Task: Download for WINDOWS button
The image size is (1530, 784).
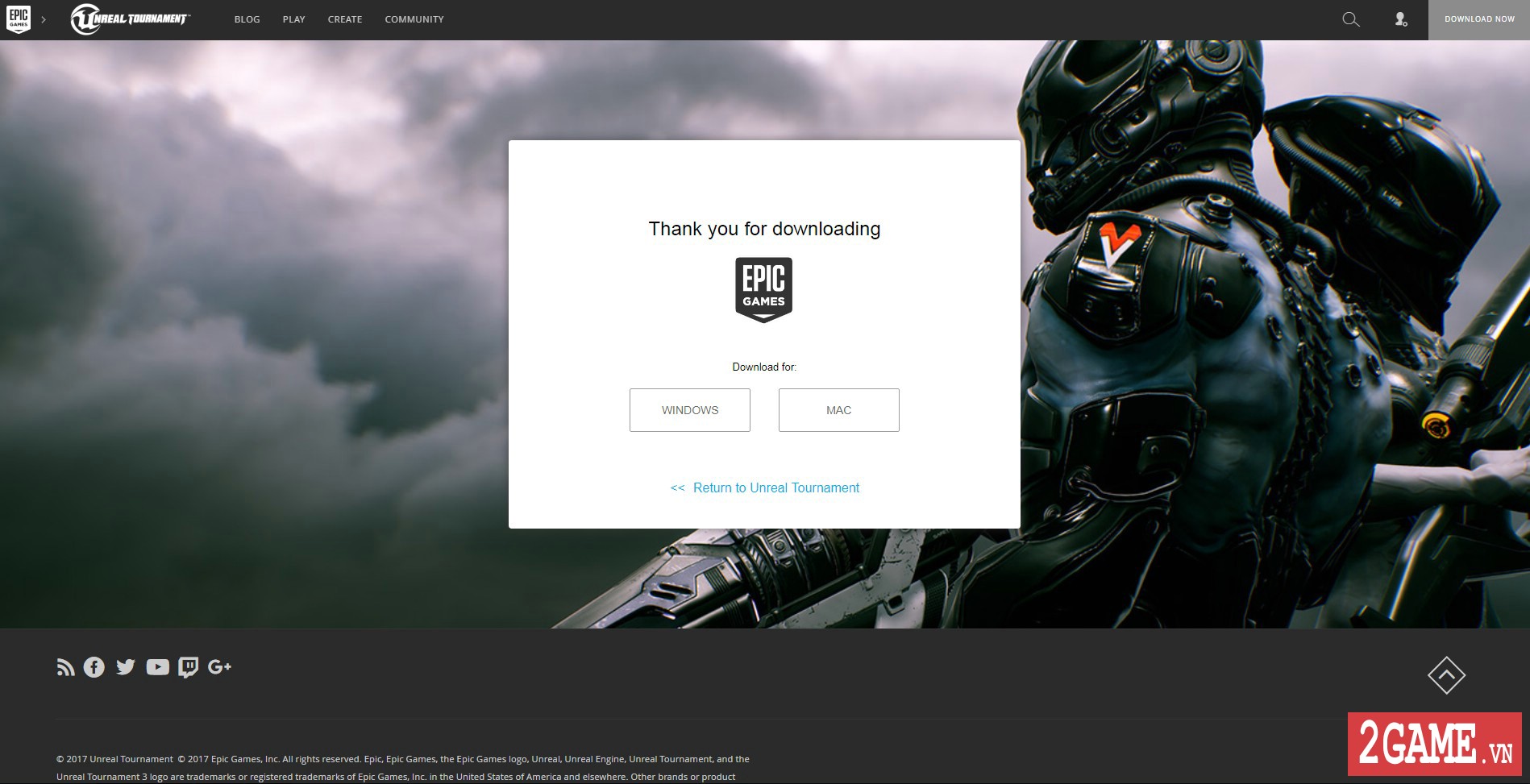Action: click(x=690, y=410)
